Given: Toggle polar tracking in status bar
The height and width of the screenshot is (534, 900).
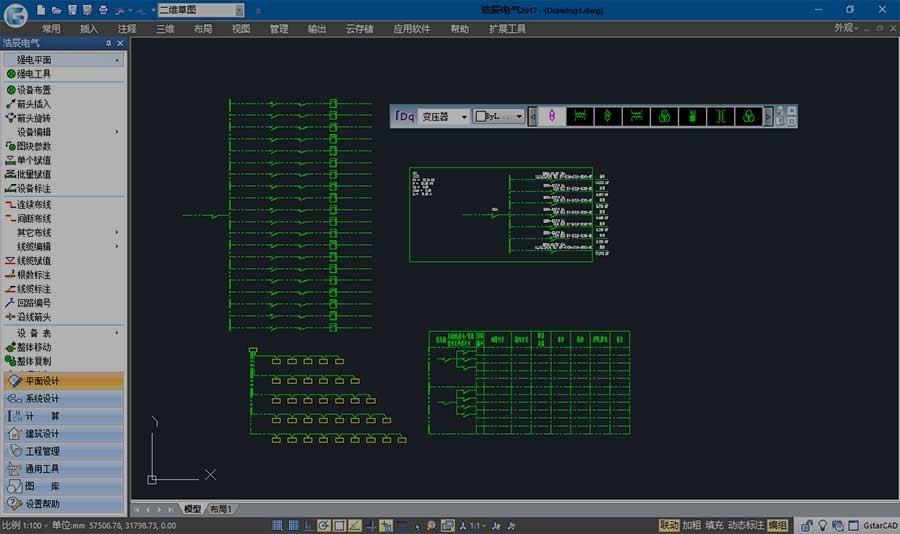Looking at the screenshot, I should (324, 525).
